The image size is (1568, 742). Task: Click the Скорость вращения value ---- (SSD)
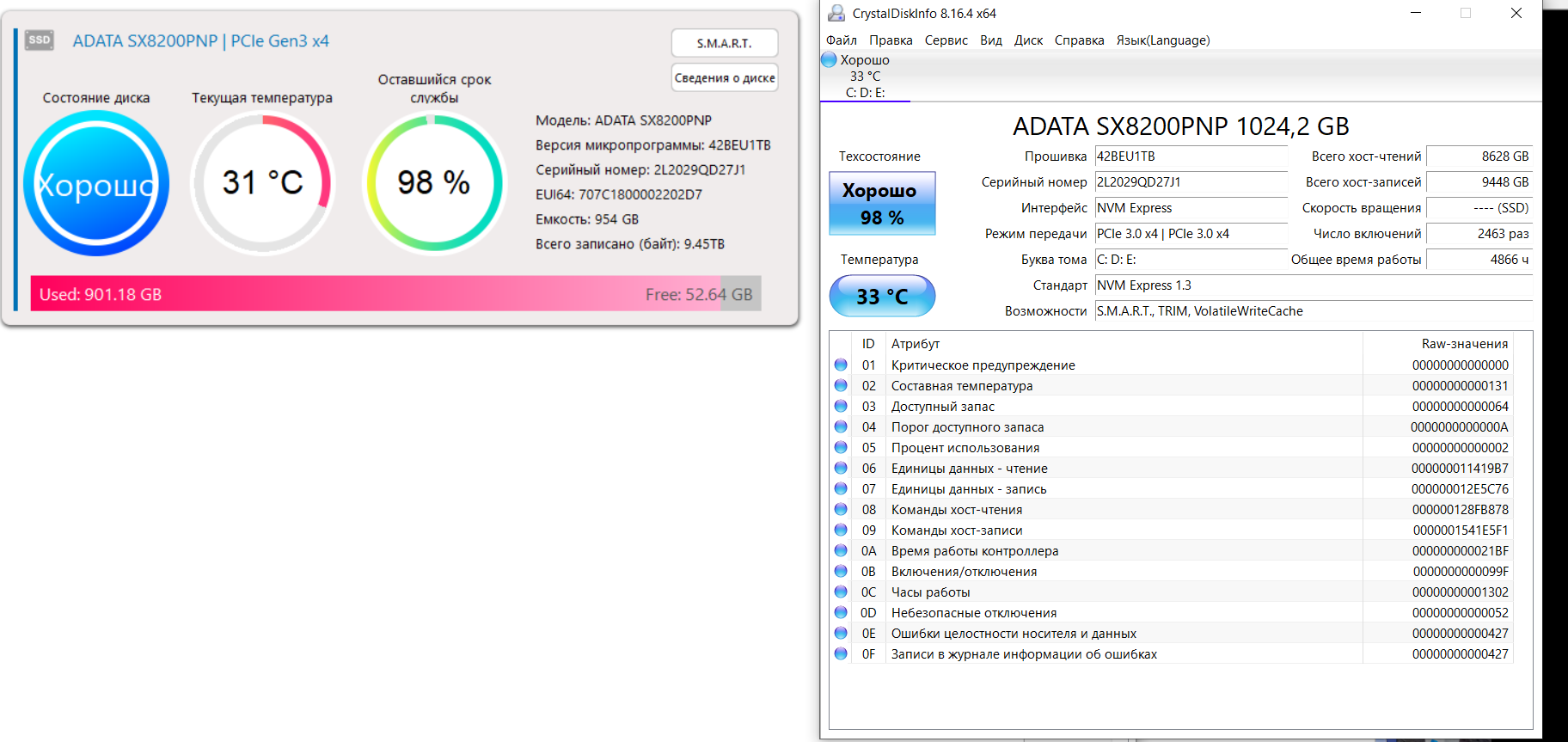coord(1479,208)
